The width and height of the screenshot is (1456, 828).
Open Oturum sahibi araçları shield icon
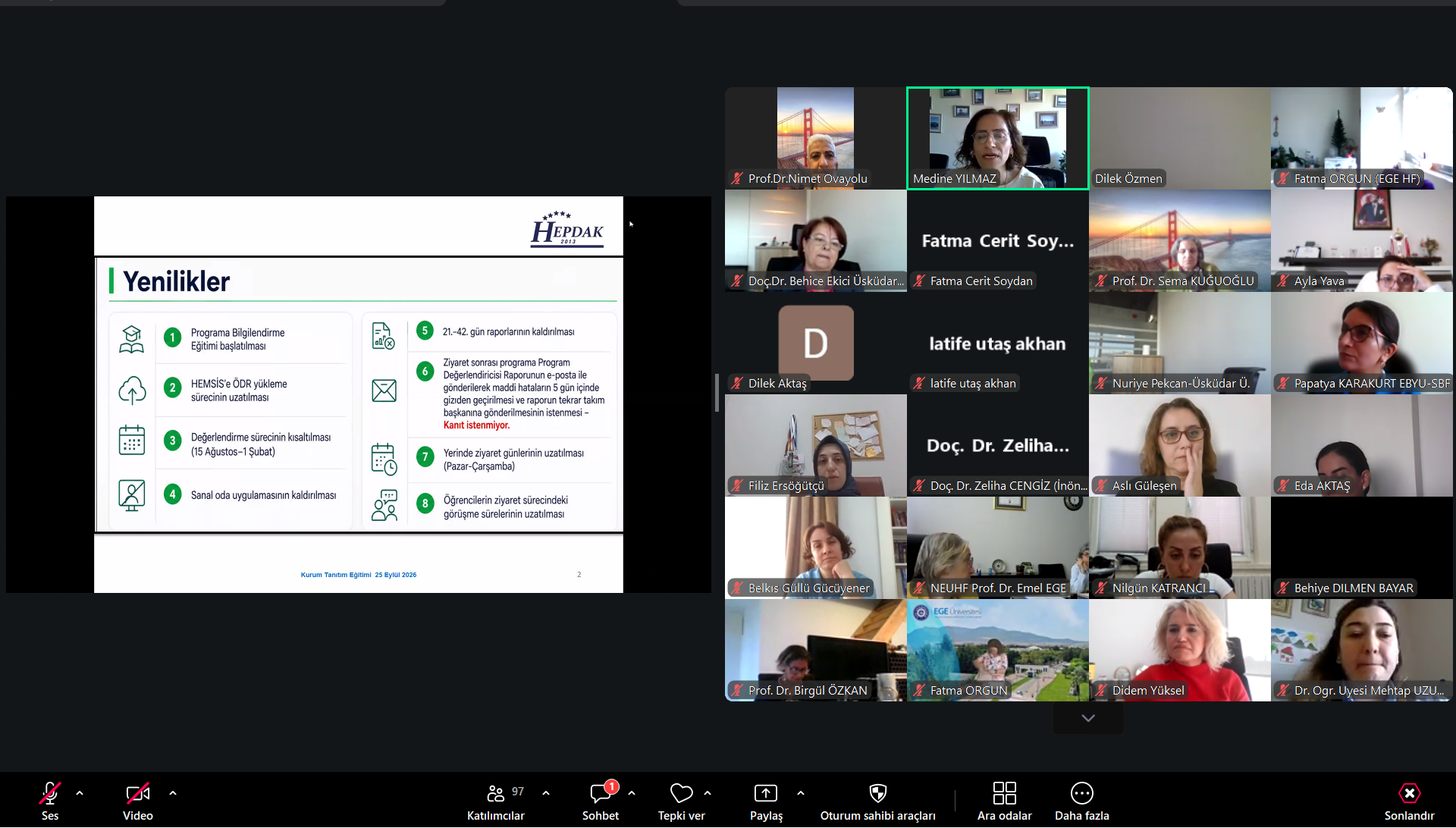[878, 793]
